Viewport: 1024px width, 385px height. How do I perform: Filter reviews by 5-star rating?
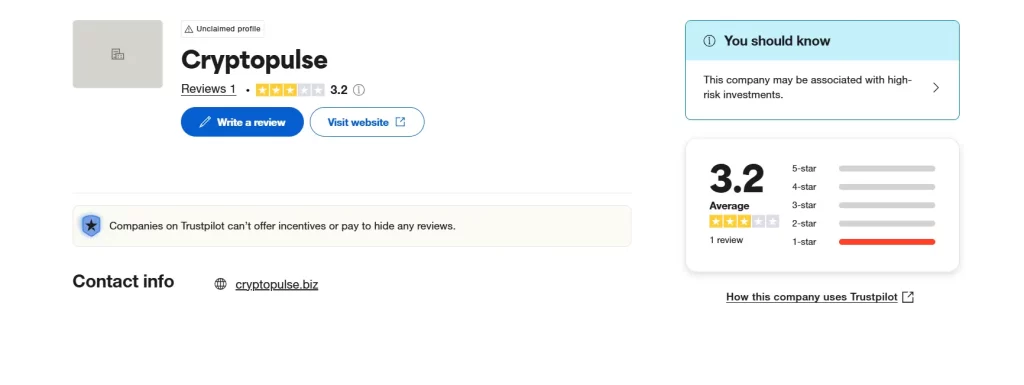[863, 168]
